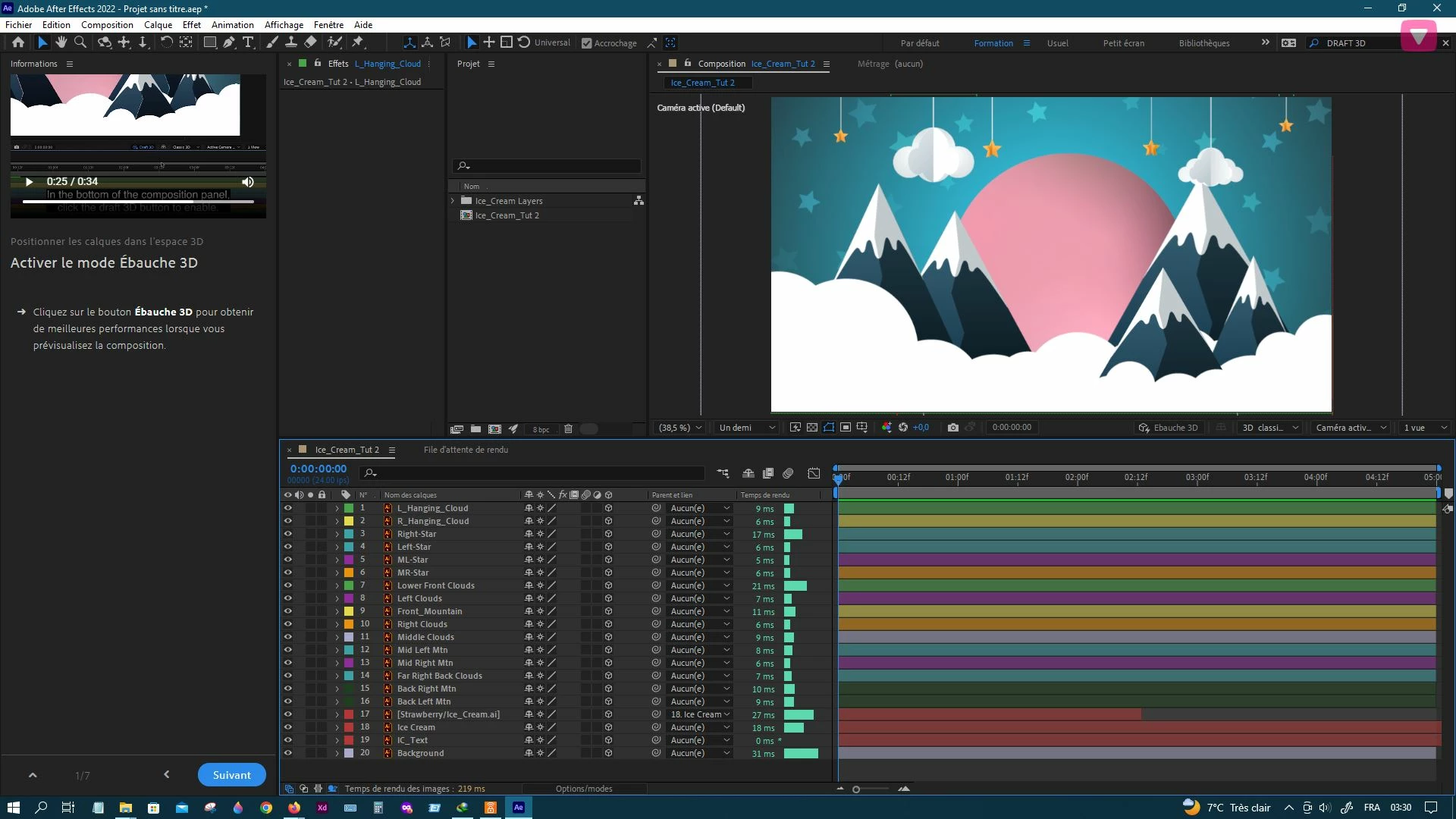Open the Caméra active view dropdown
The width and height of the screenshot is (1456, 819).
(x=1351, y=428)
